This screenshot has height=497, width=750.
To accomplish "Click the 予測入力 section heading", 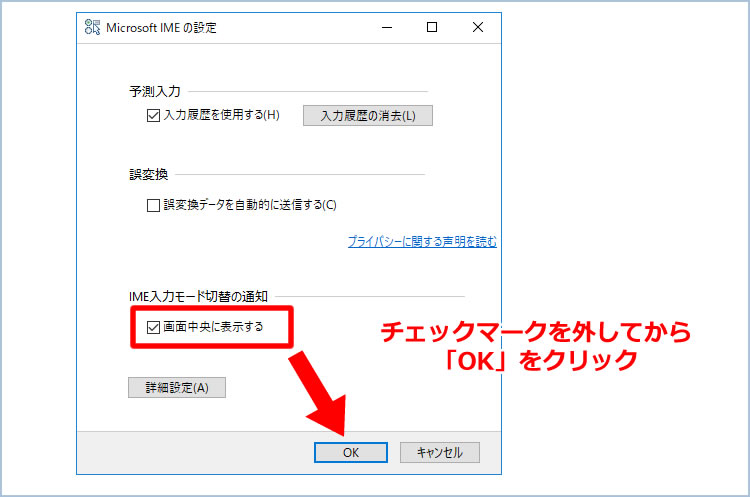I will click(x=154, y=91).
